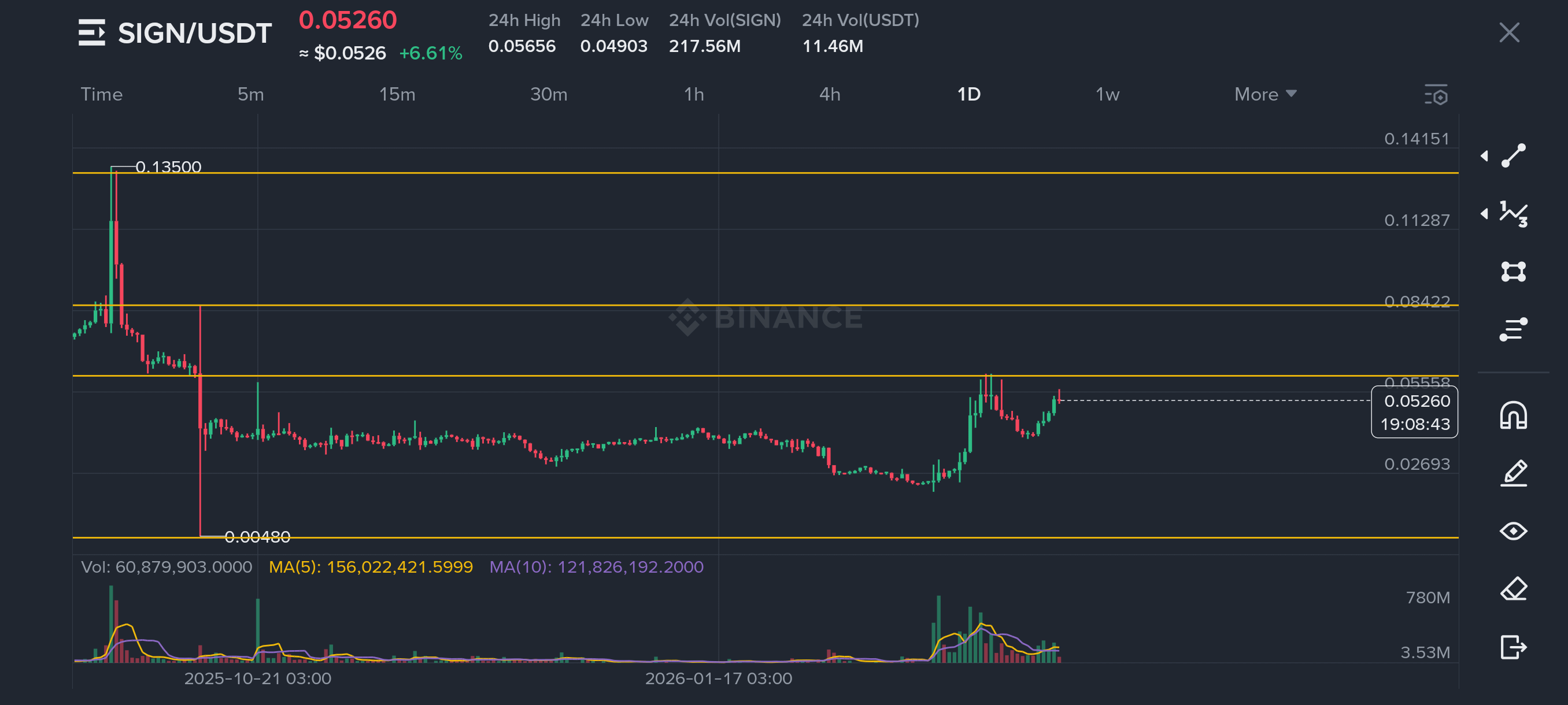Select the rectangle shape drawing tool
1568x705 pixels.
[1513, 271]
